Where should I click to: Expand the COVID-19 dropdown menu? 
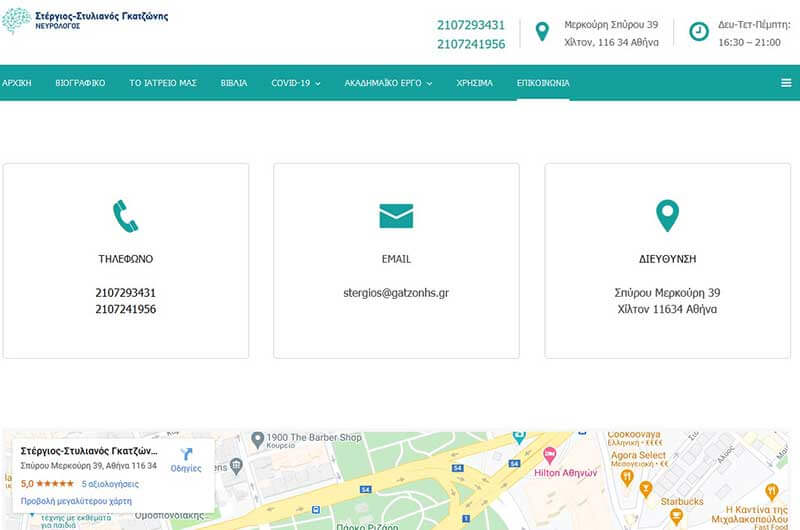tap(296, 83)
